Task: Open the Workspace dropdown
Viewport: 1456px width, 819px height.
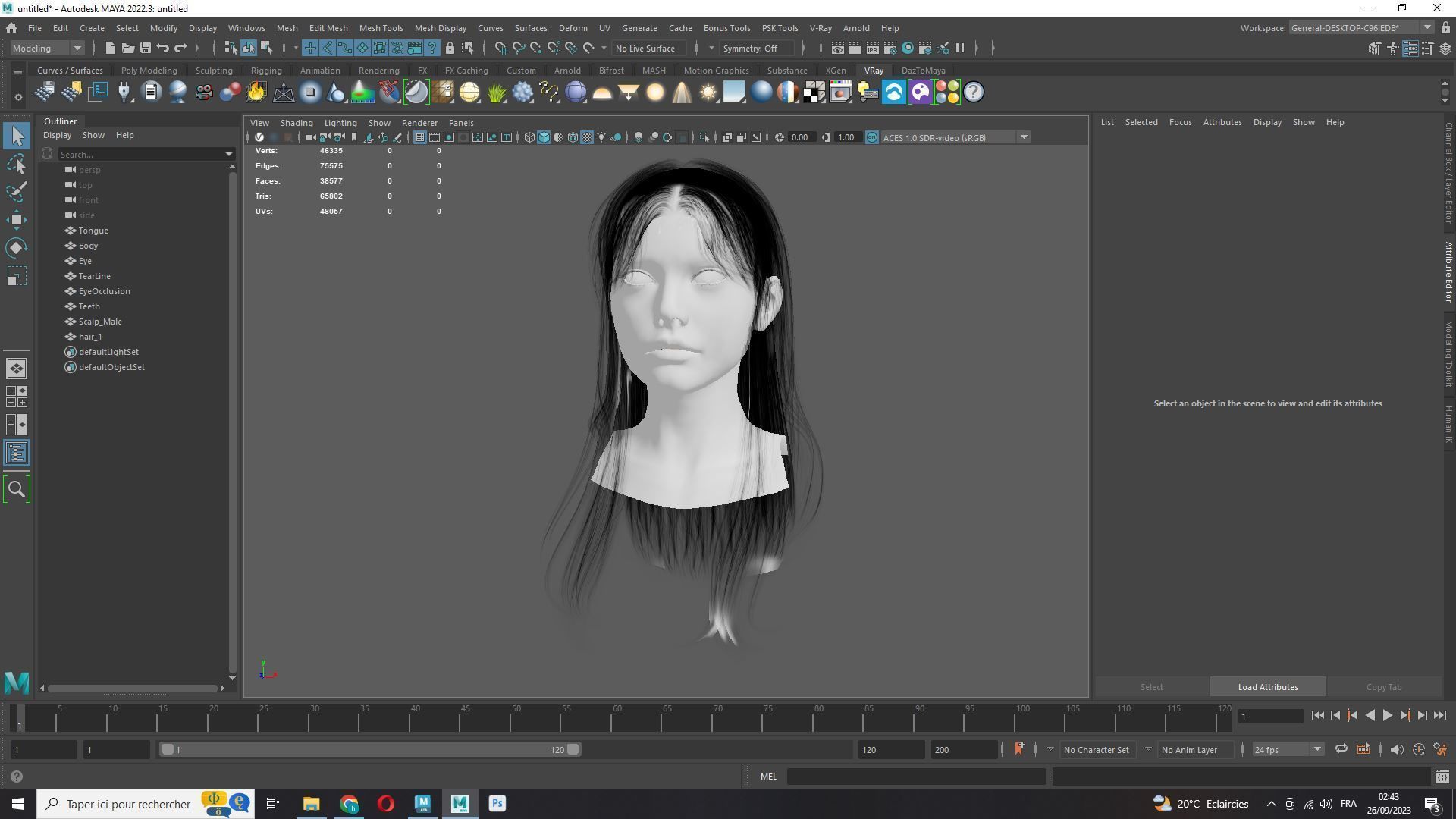Action: pos(1360,28)
